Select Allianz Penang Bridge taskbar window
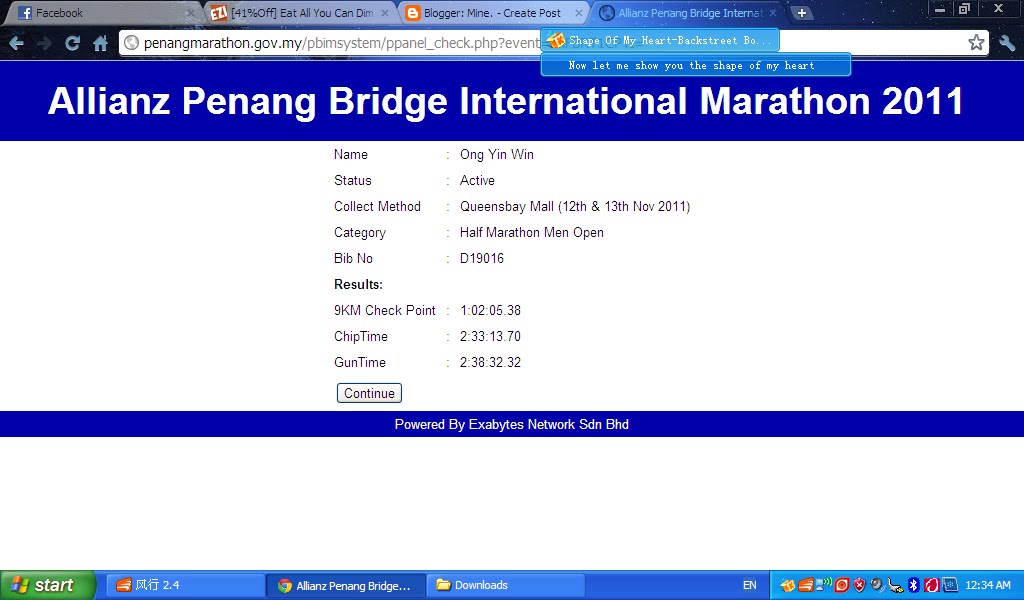The width and height of the screenshot is (1024, 600). [x=346, y=585]
